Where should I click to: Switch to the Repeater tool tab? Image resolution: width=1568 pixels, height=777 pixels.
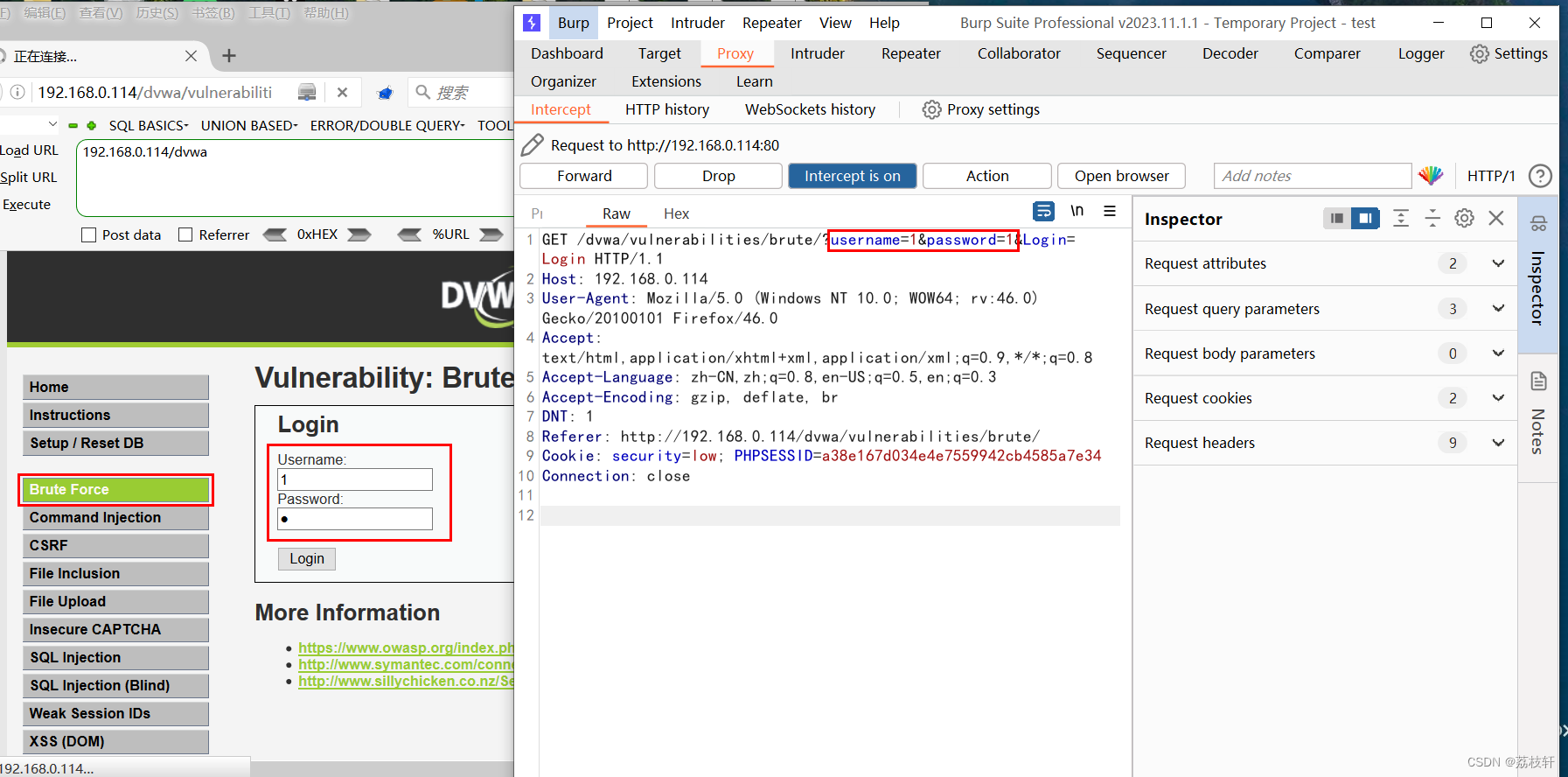click(x=910, y=53)
